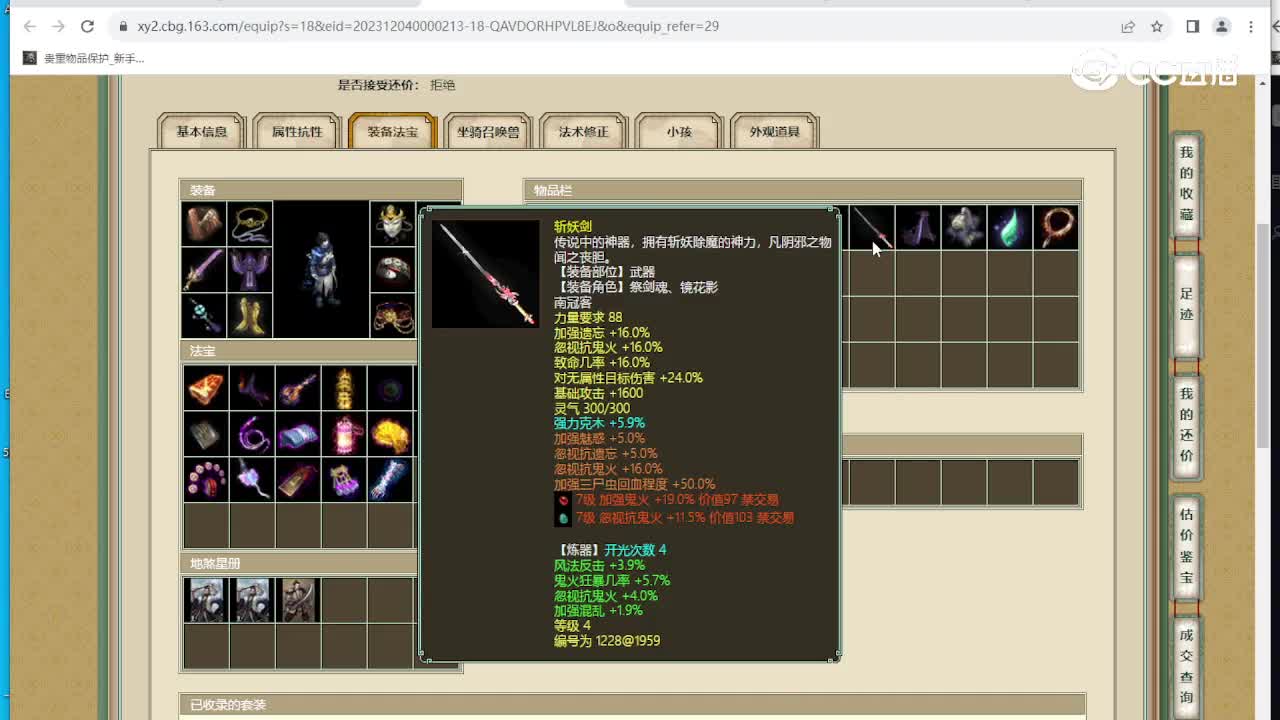Screen dimensions: 1280x720
Task: Click the grey stone book 法宝 icon
Action: click(x=206, y=434)
